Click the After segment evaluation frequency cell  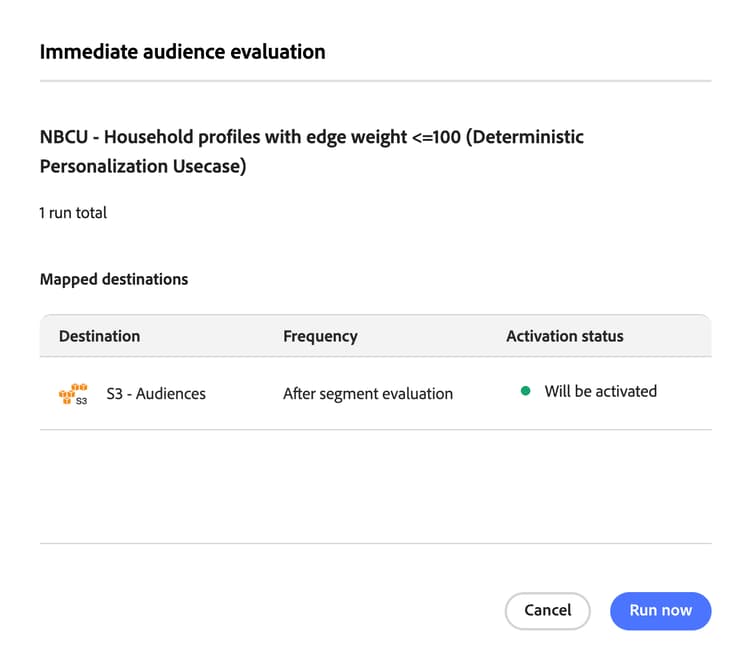(368, 394)
